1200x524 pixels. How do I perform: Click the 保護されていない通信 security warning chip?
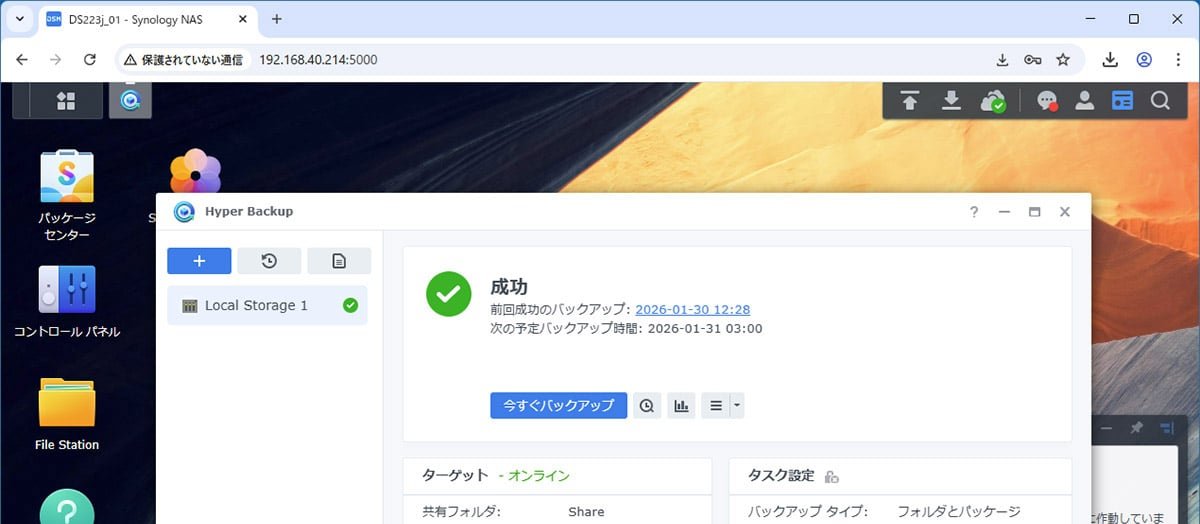(184, 60)
